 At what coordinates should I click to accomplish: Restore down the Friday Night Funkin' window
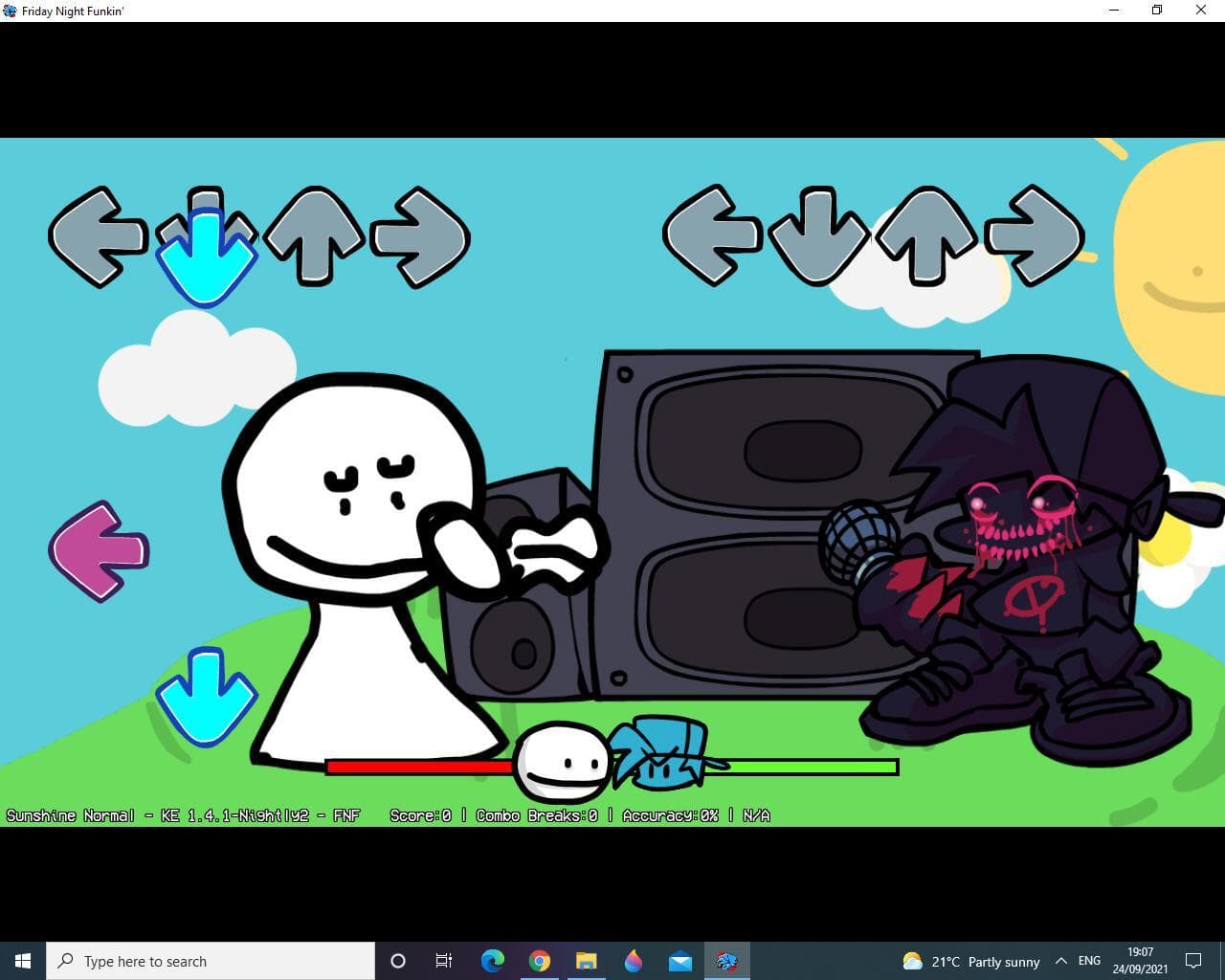[1157, 11]
